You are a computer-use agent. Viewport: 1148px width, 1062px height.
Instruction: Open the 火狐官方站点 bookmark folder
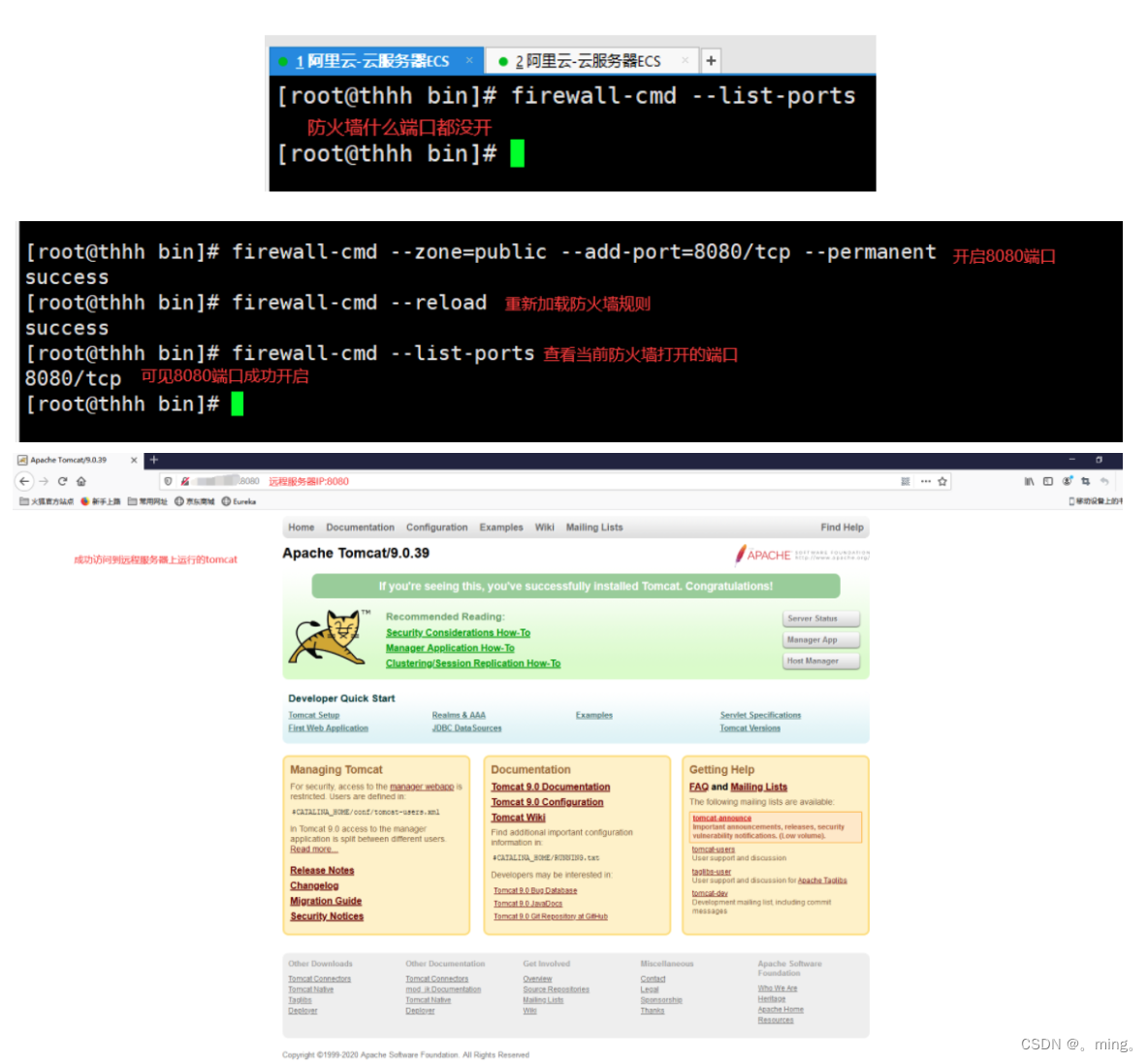point(47,501)
